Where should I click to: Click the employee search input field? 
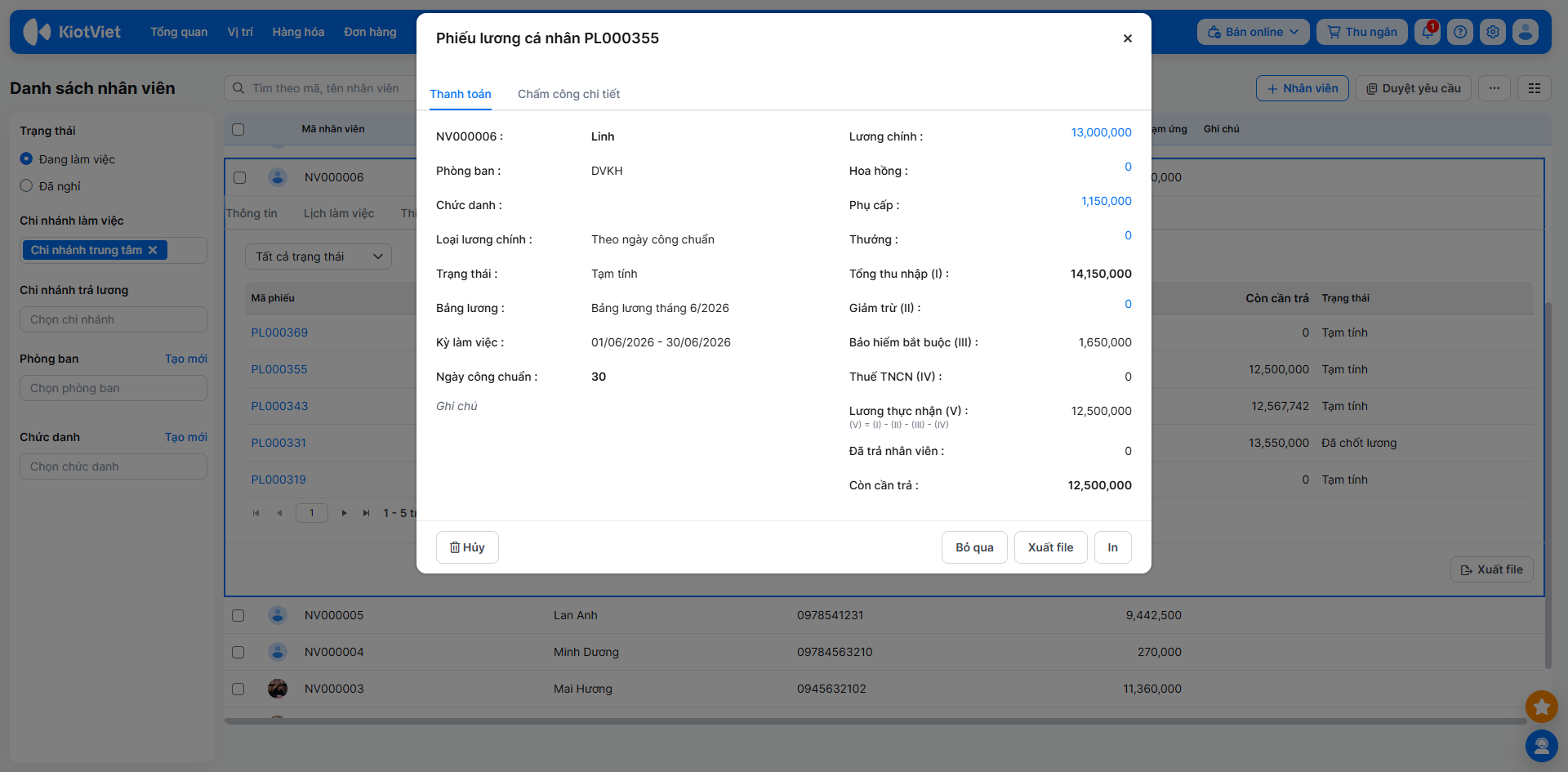point(325,88)
